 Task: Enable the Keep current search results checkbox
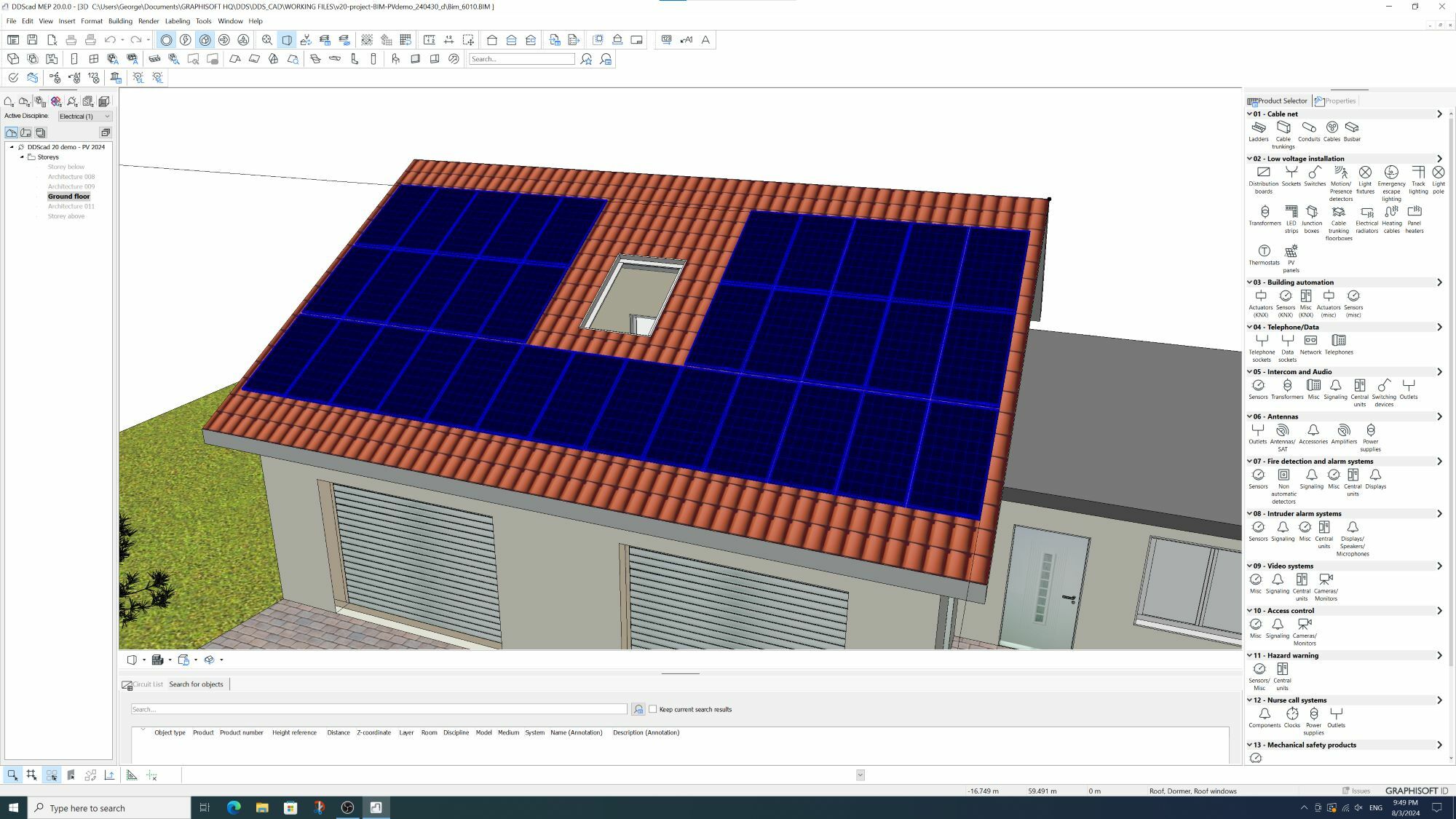coord(652,709)
